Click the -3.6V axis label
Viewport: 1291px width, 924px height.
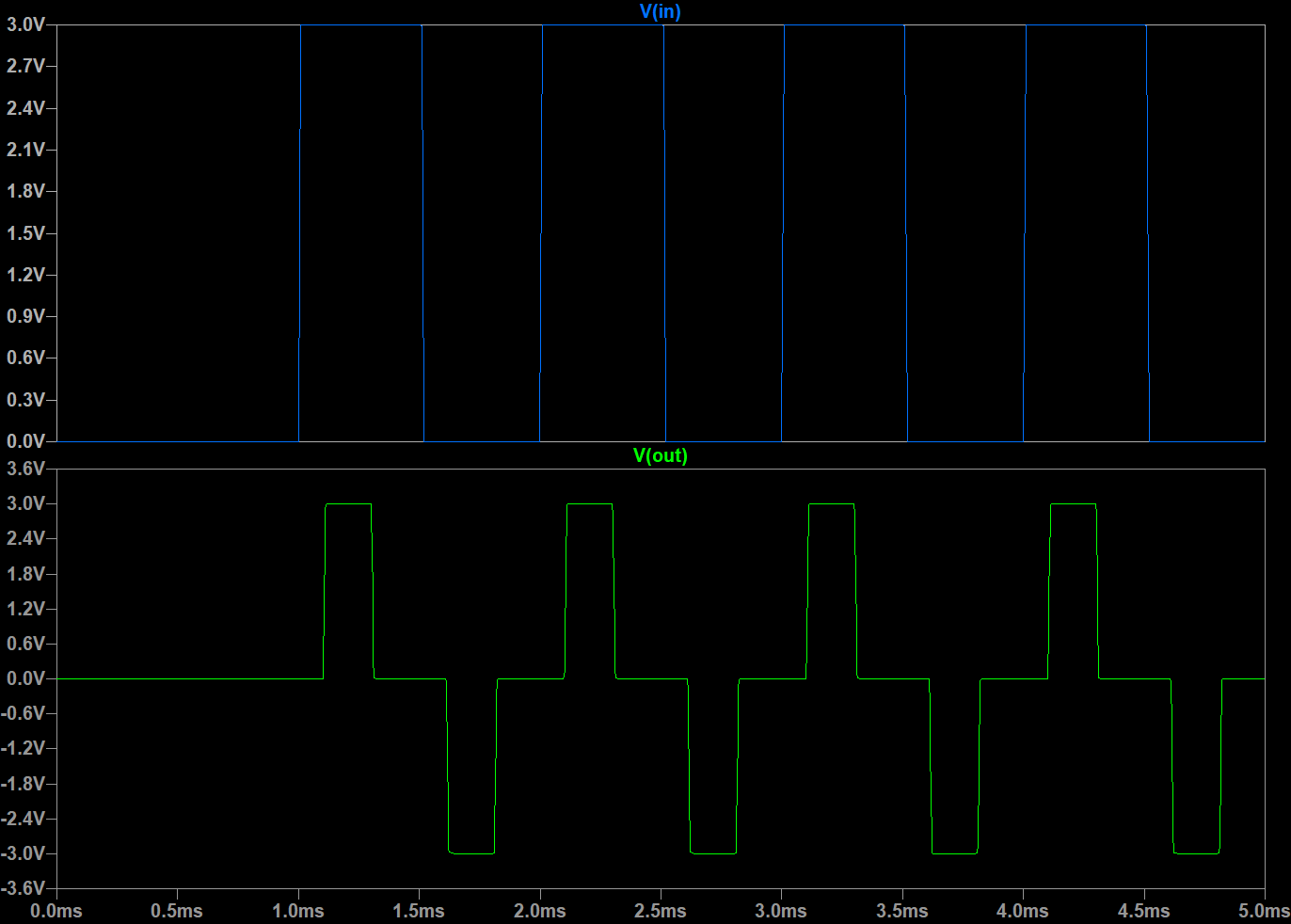pyautogui.click(x=24, y=888)
